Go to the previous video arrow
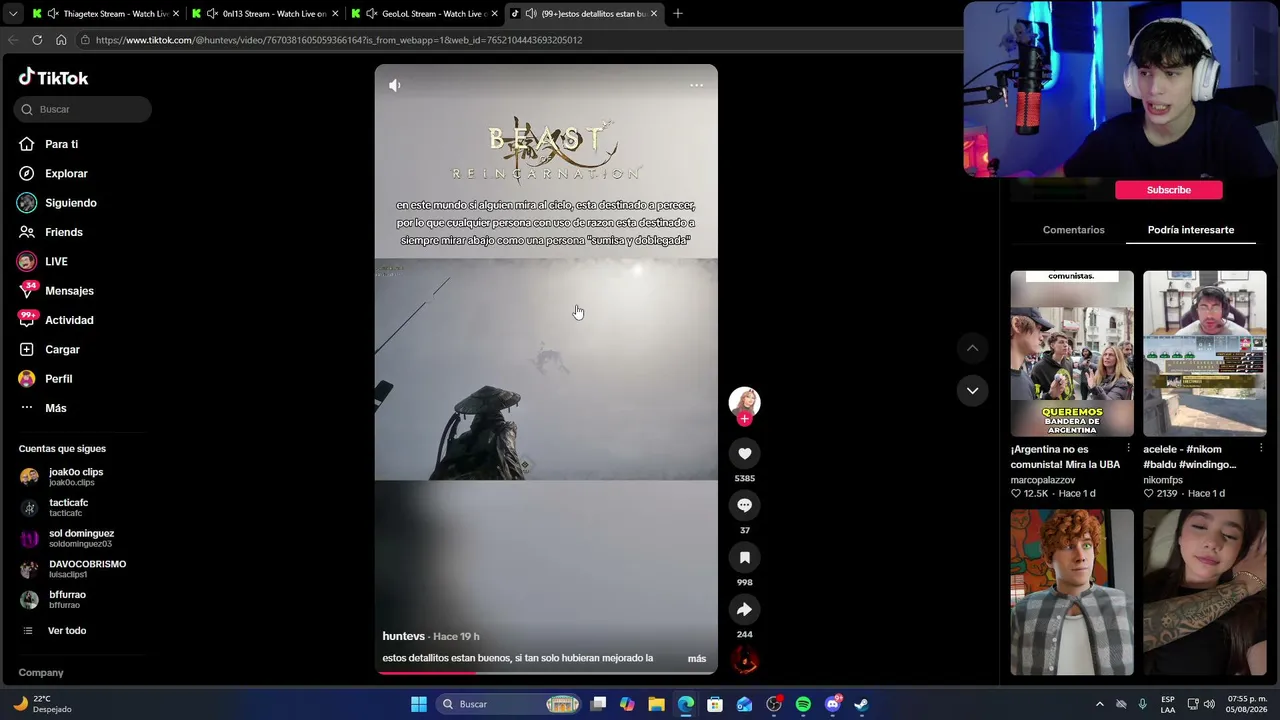This screenshot has width=1280, height=720. (x=972, y=348)
